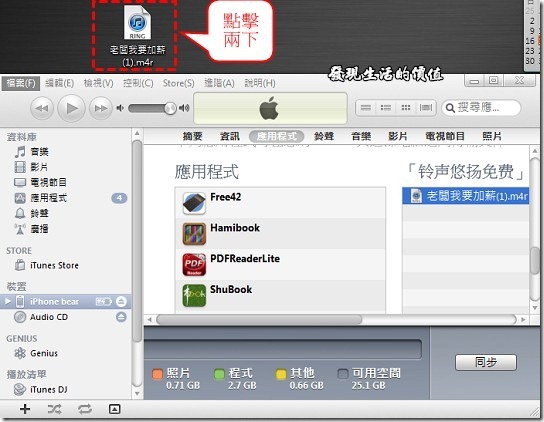Viewport: 544px width, 422px height.
Task: Click the high volume speaker icon
Action: click(x=184, y=108)
